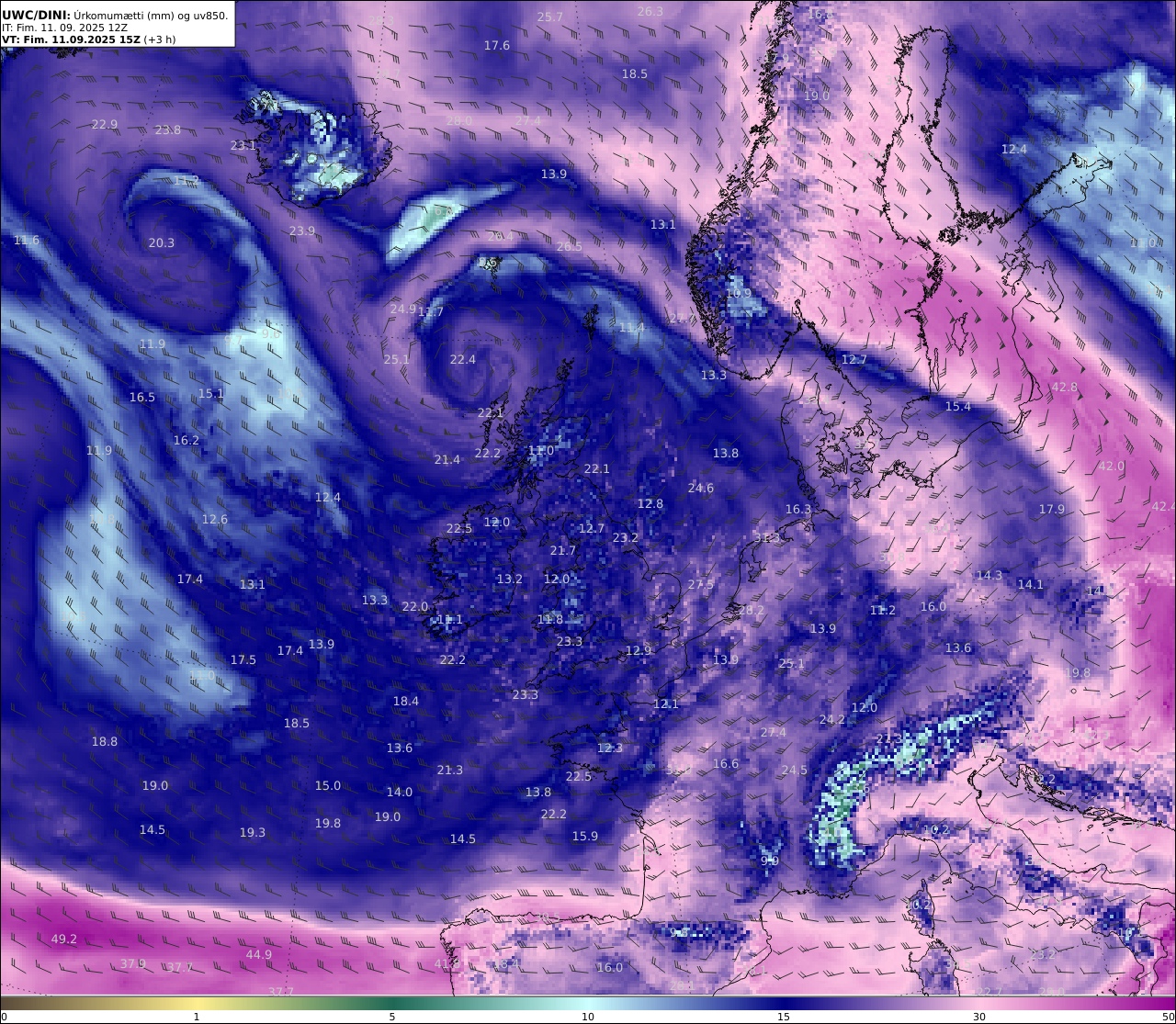Click the 16.3 value label
The image size is (1176, 1024).
[798, 509]
